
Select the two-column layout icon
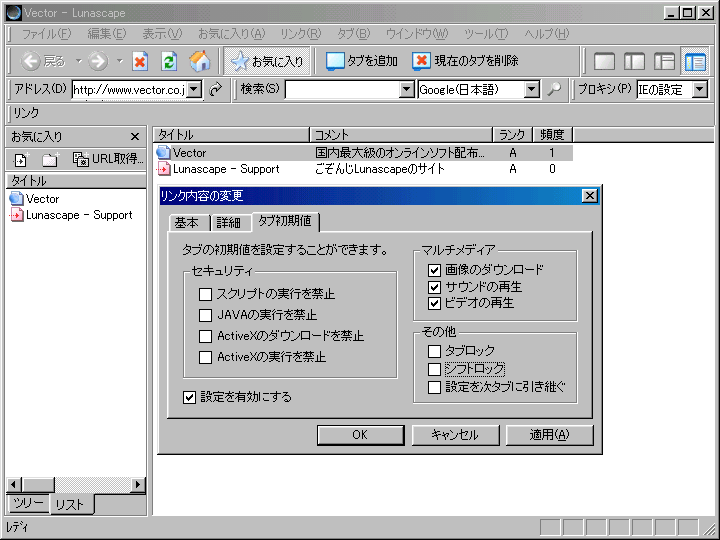pos(634,61)
